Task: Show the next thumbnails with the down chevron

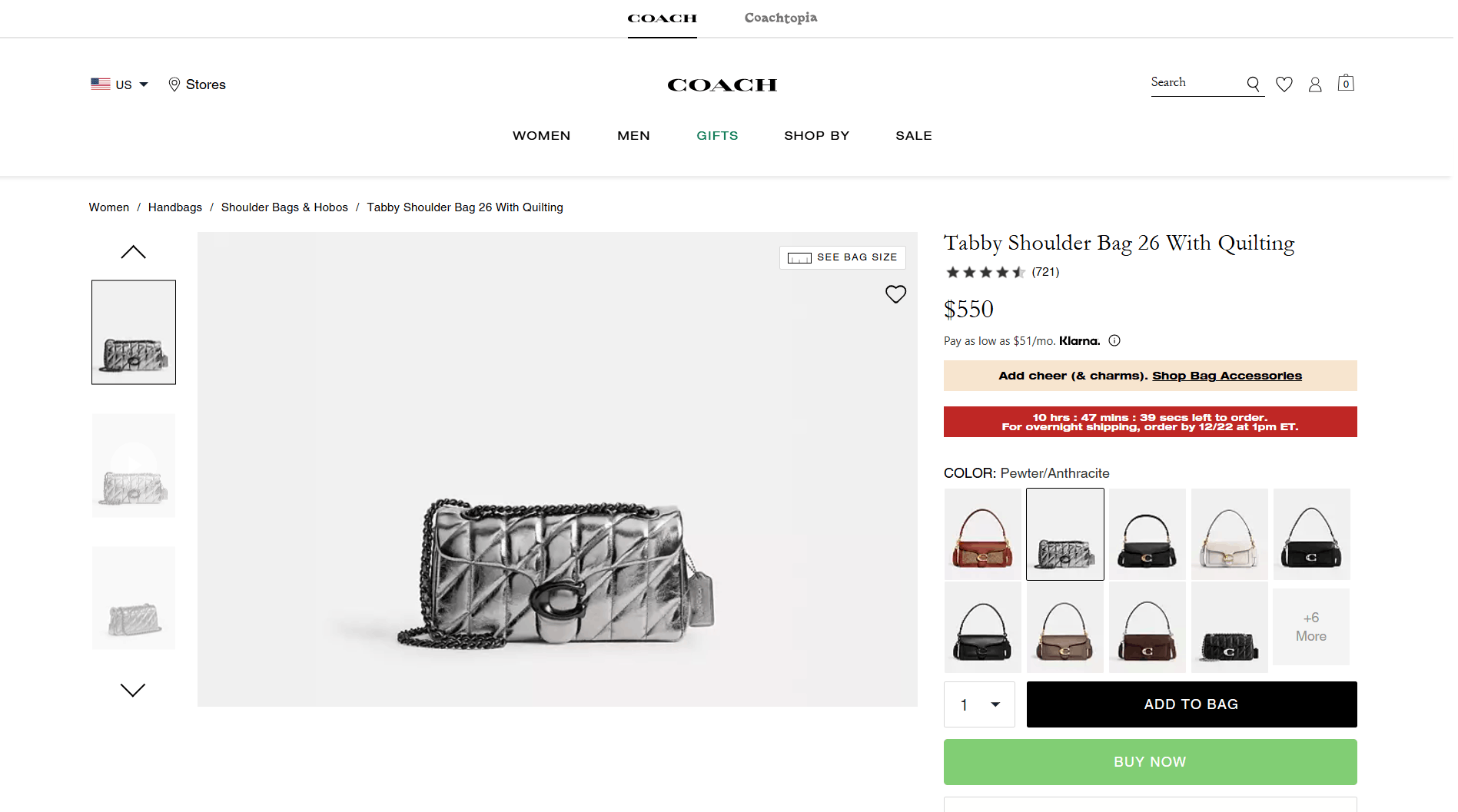Action: pyautogui.click(x=133, y=690)
